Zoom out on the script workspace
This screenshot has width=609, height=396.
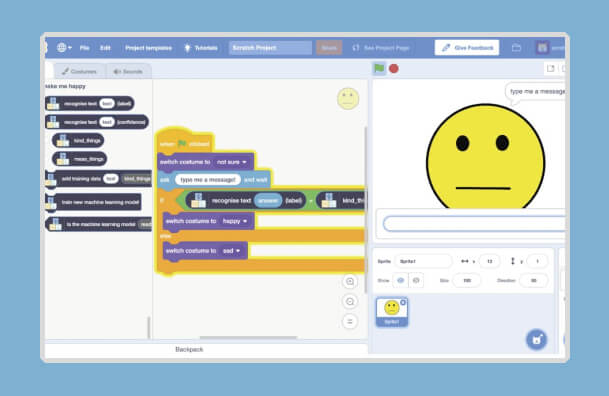[x=350, y=302]
